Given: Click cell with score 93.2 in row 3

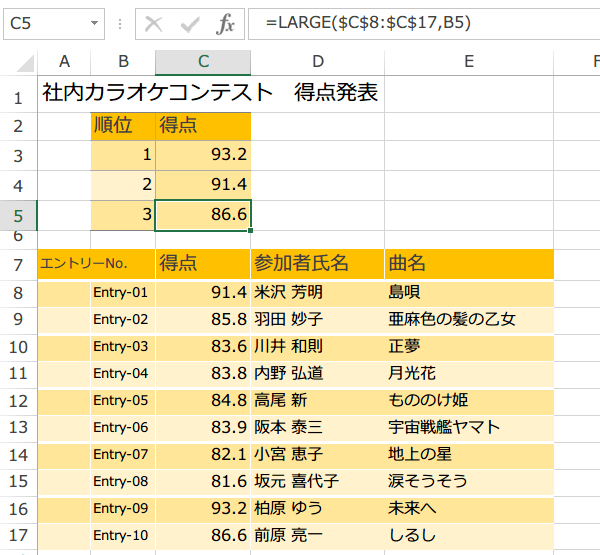Looking at the screenshot, I should tap(203, 155).
